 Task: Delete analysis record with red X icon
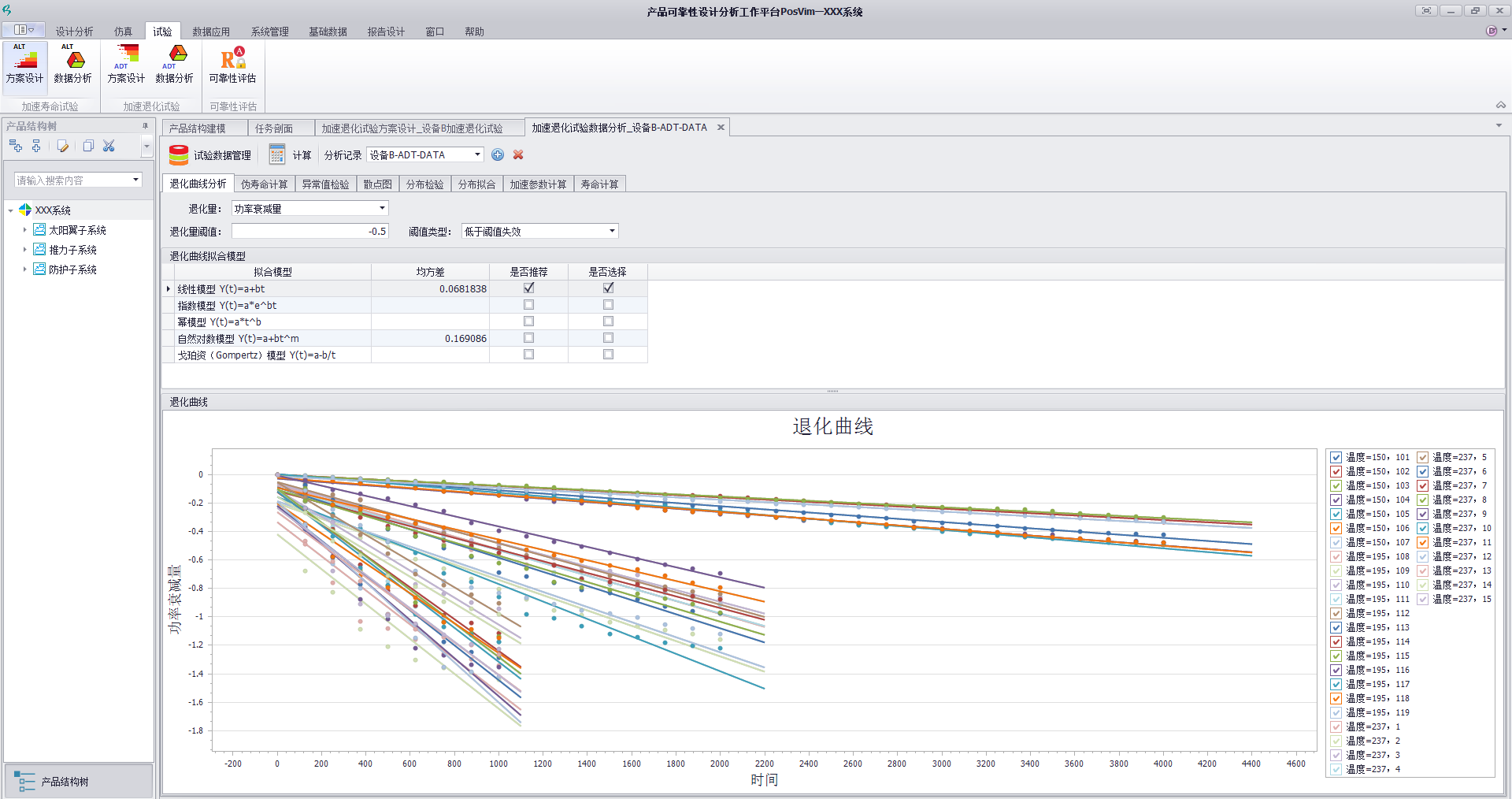[x=518, y=155]
